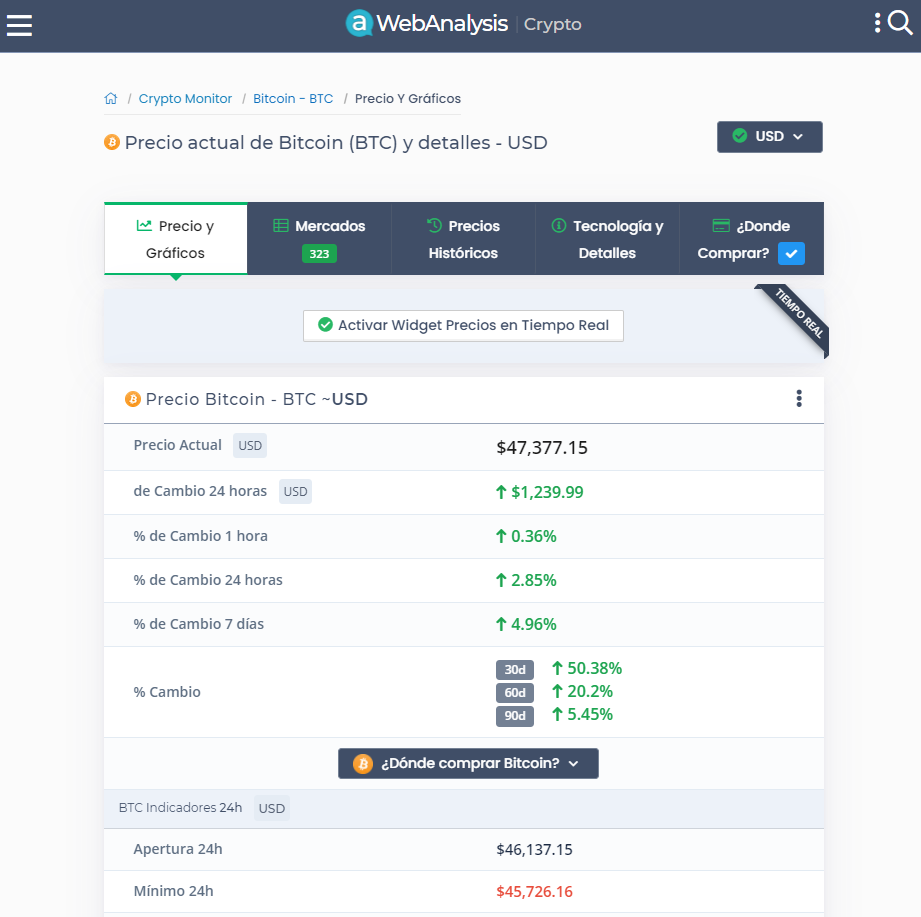The image size is (921, 917).
Task: Enable the real-time prices widget
Action: [463, 325]
